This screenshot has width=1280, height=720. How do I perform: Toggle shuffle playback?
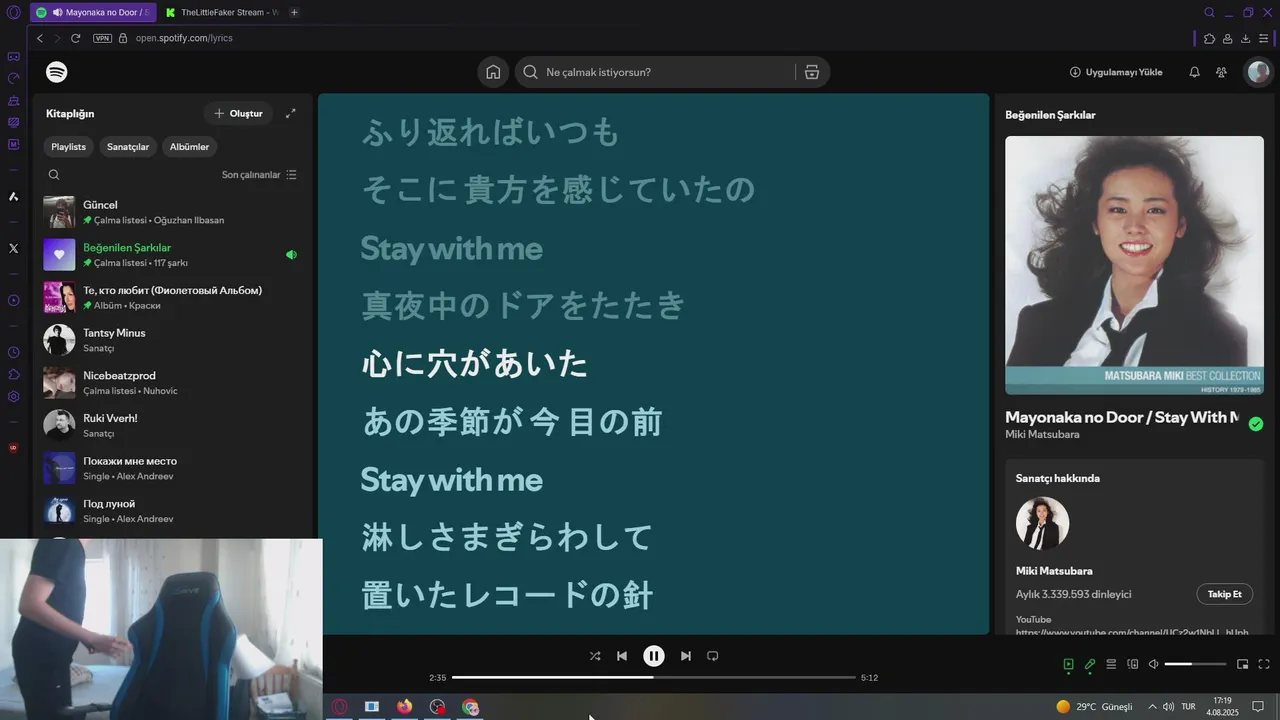click(595, 656)
